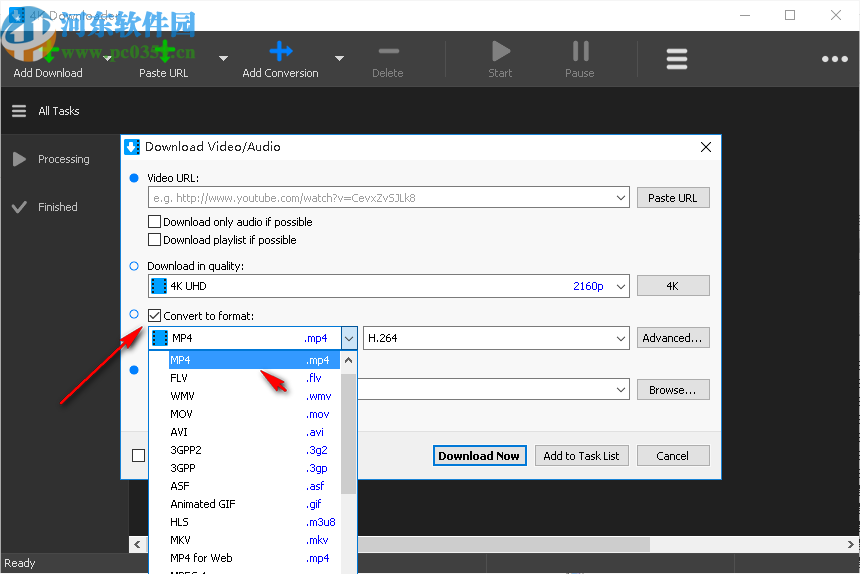Click the Start play icon
The height and width of the screenshot is (574, 860).
coord(501,51)
